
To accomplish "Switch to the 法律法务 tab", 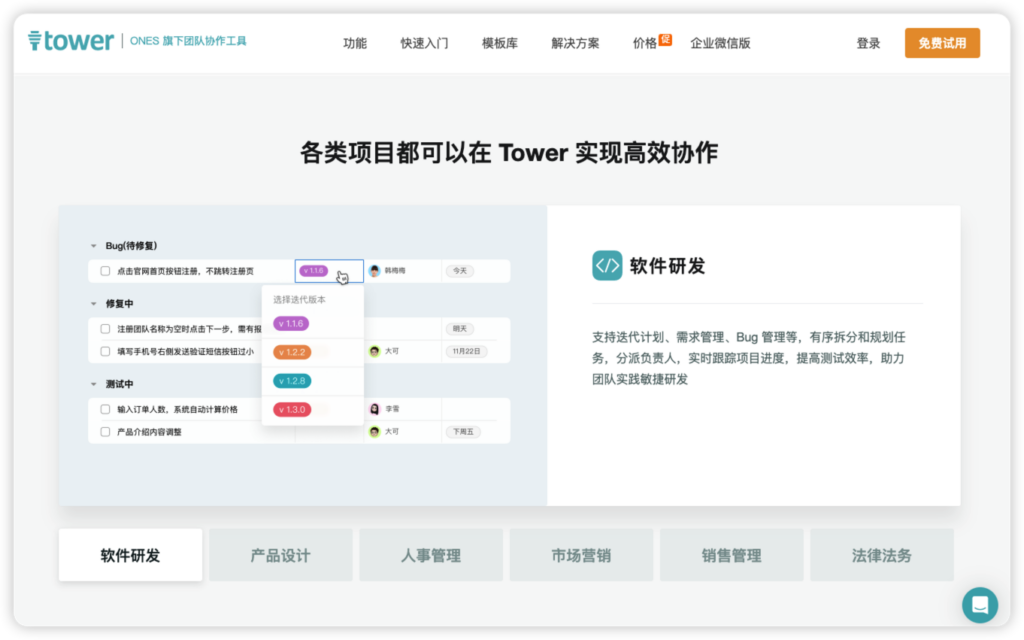I will (x=882, y=555).
